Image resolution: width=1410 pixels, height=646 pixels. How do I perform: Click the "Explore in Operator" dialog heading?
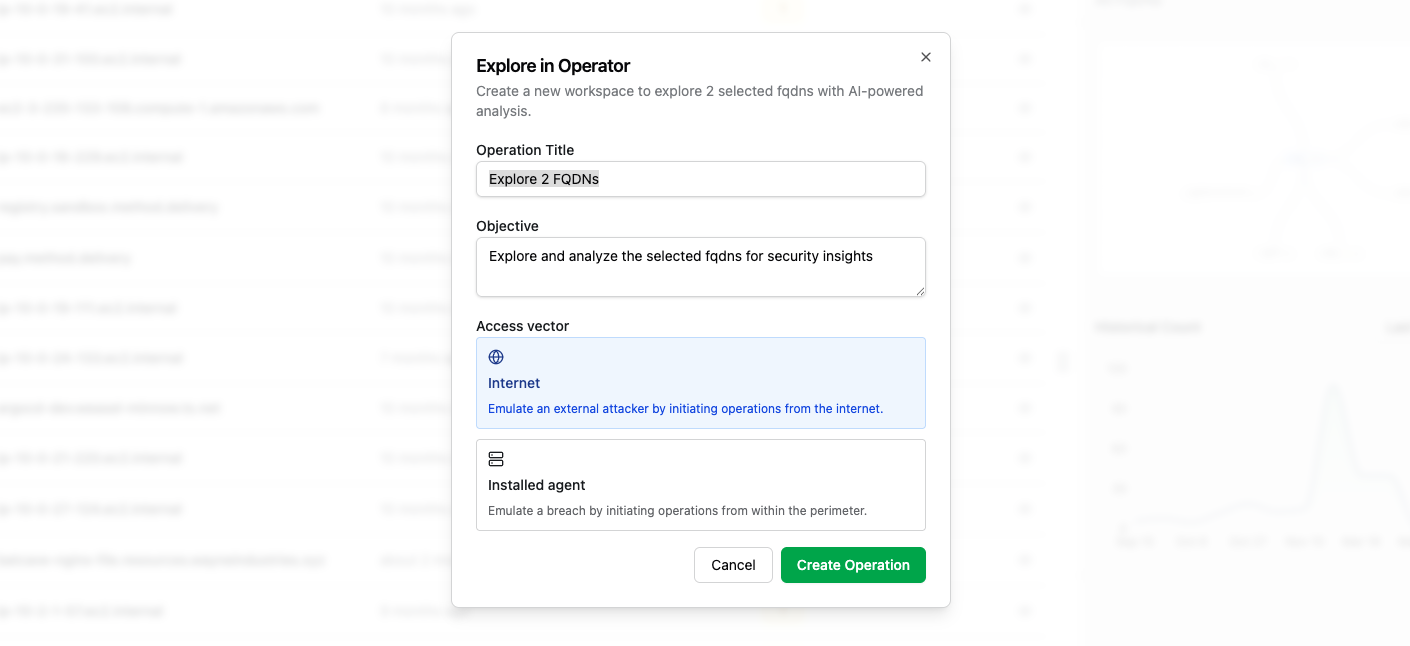553,66
